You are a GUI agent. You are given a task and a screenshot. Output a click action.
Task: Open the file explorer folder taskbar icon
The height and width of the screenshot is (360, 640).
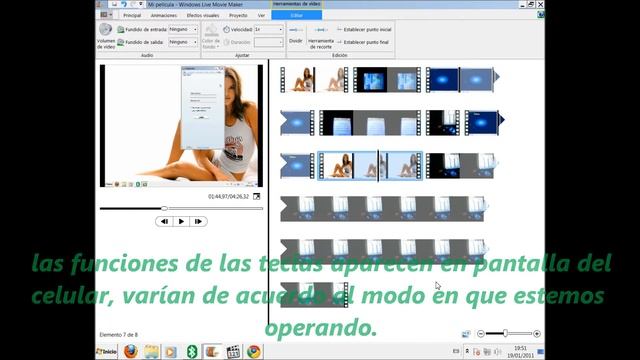(x=151, y=351)
